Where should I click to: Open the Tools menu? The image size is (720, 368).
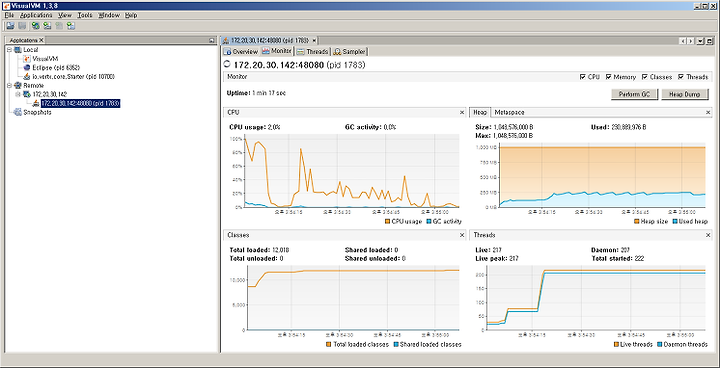85,15
